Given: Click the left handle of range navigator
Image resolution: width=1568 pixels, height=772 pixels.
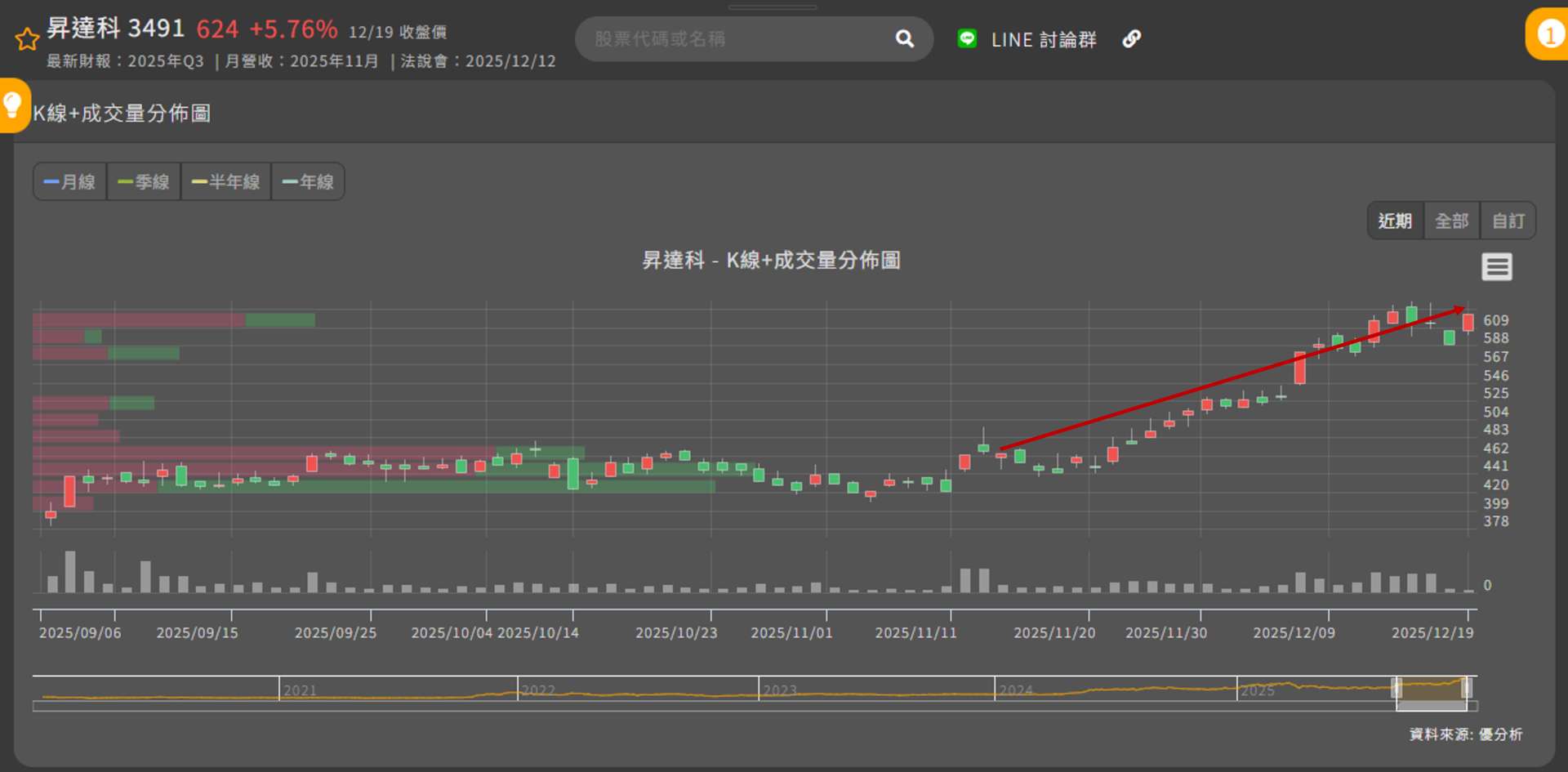Looking at the screenshot, I should click(1396, 687).
